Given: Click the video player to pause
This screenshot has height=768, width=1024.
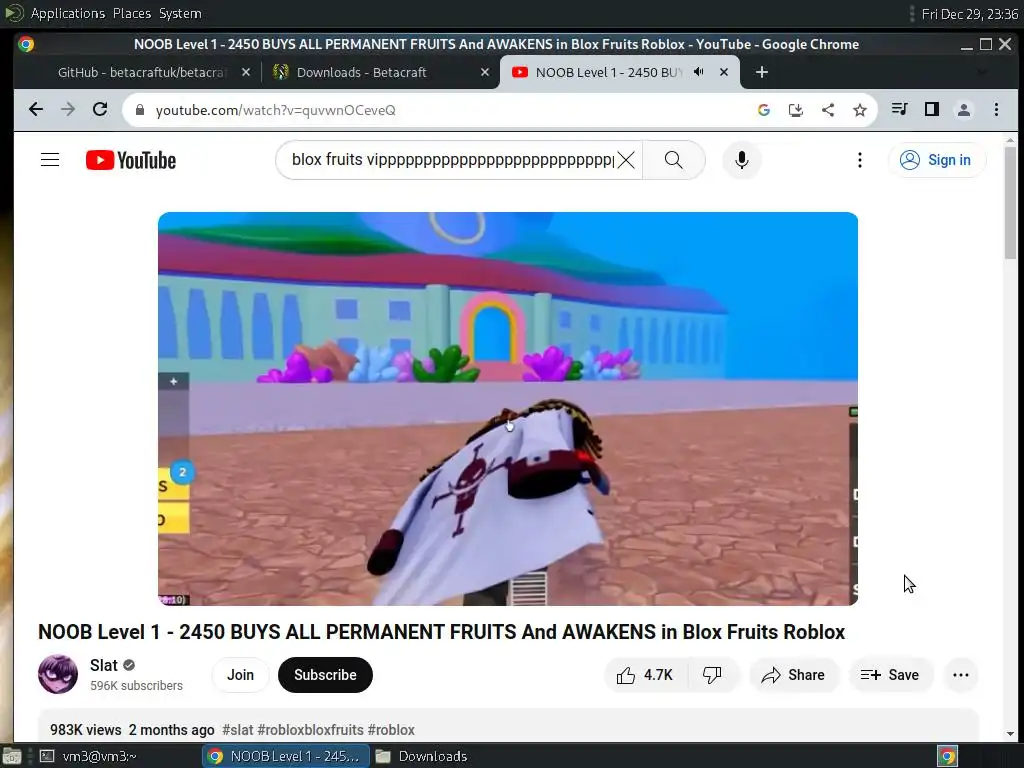Looking at the screenshot, I should click(x=507, y=409).
